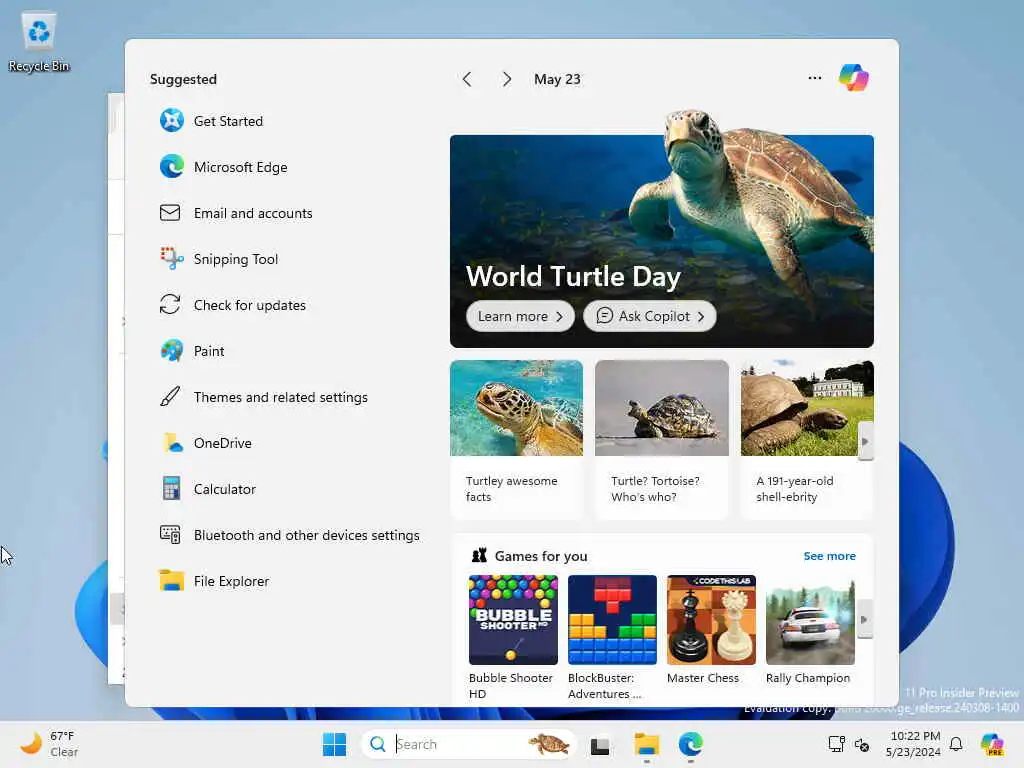Click the Ask Copilot button
The image size is (1024, 768).
pyautogui.click(x=649, y=316)
